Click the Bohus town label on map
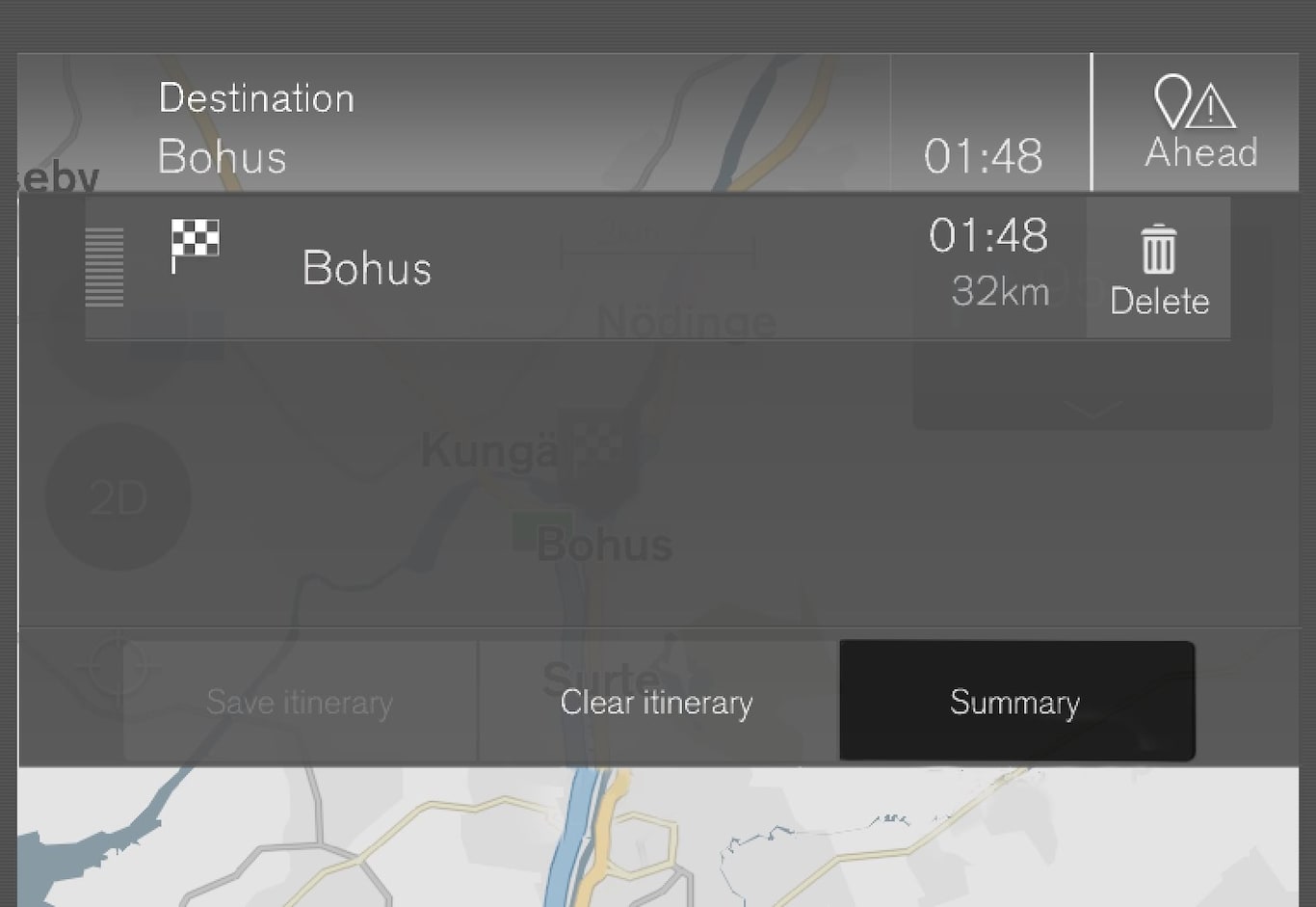 (x=605, y=546)
